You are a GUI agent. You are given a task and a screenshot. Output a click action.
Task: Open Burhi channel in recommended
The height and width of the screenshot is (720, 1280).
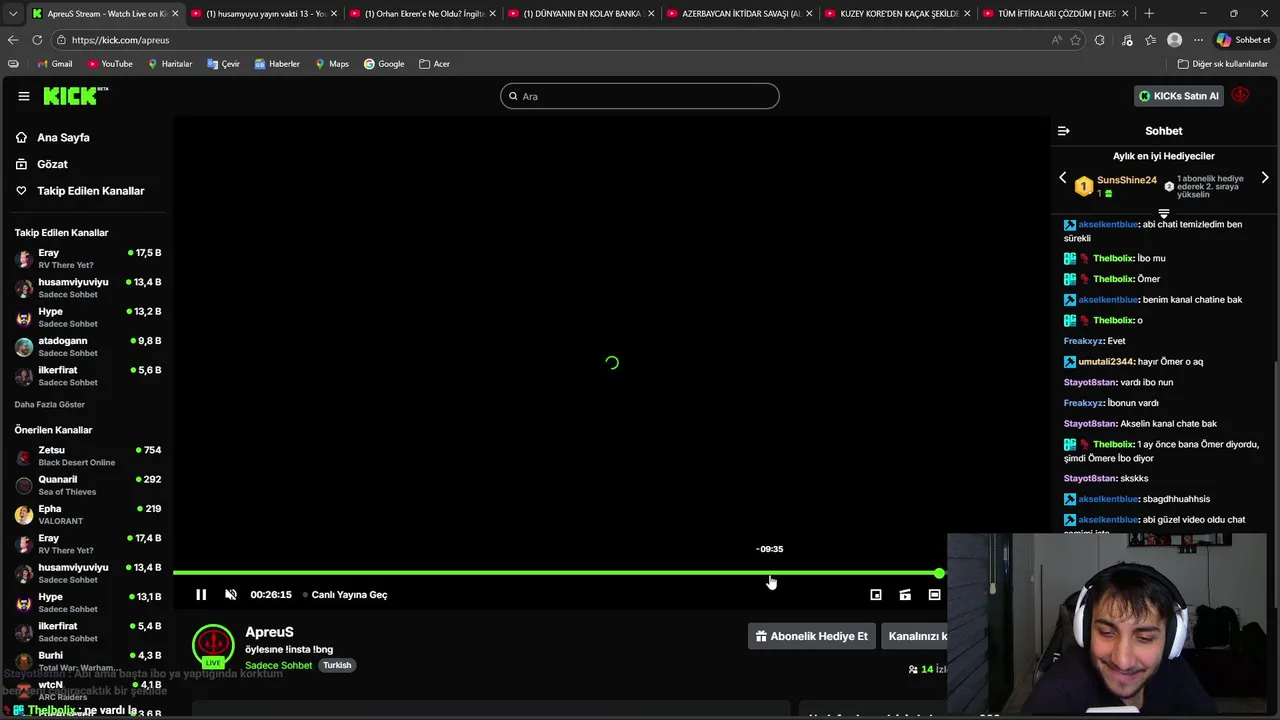click(88, 661)
